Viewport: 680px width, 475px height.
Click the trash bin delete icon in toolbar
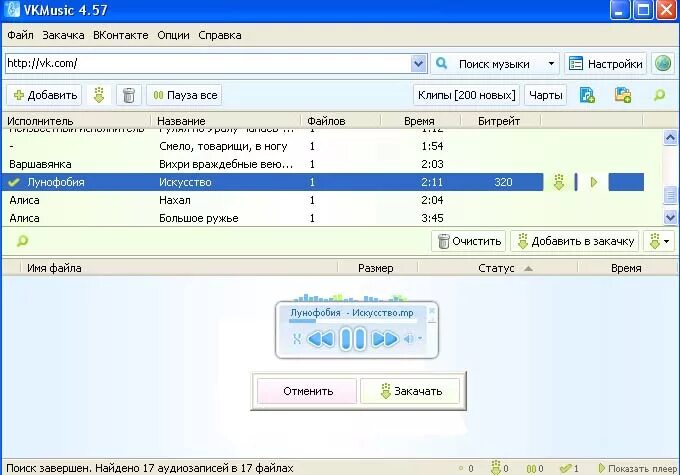point(129,95)
